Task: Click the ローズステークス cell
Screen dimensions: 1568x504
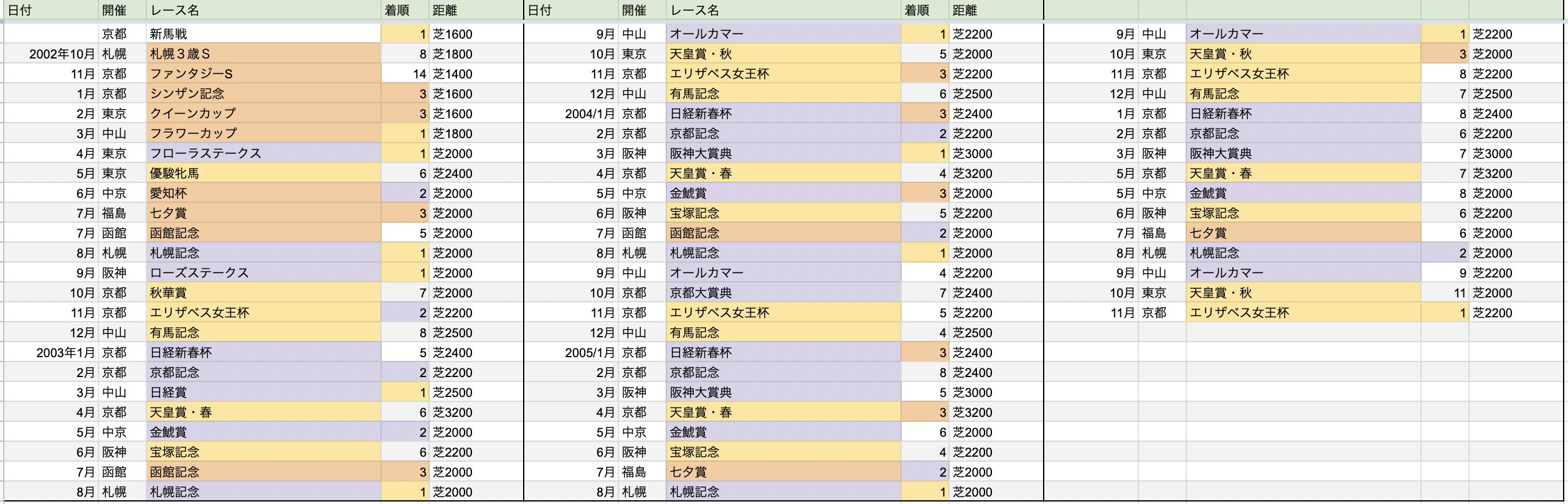Action: pos(263,273)
